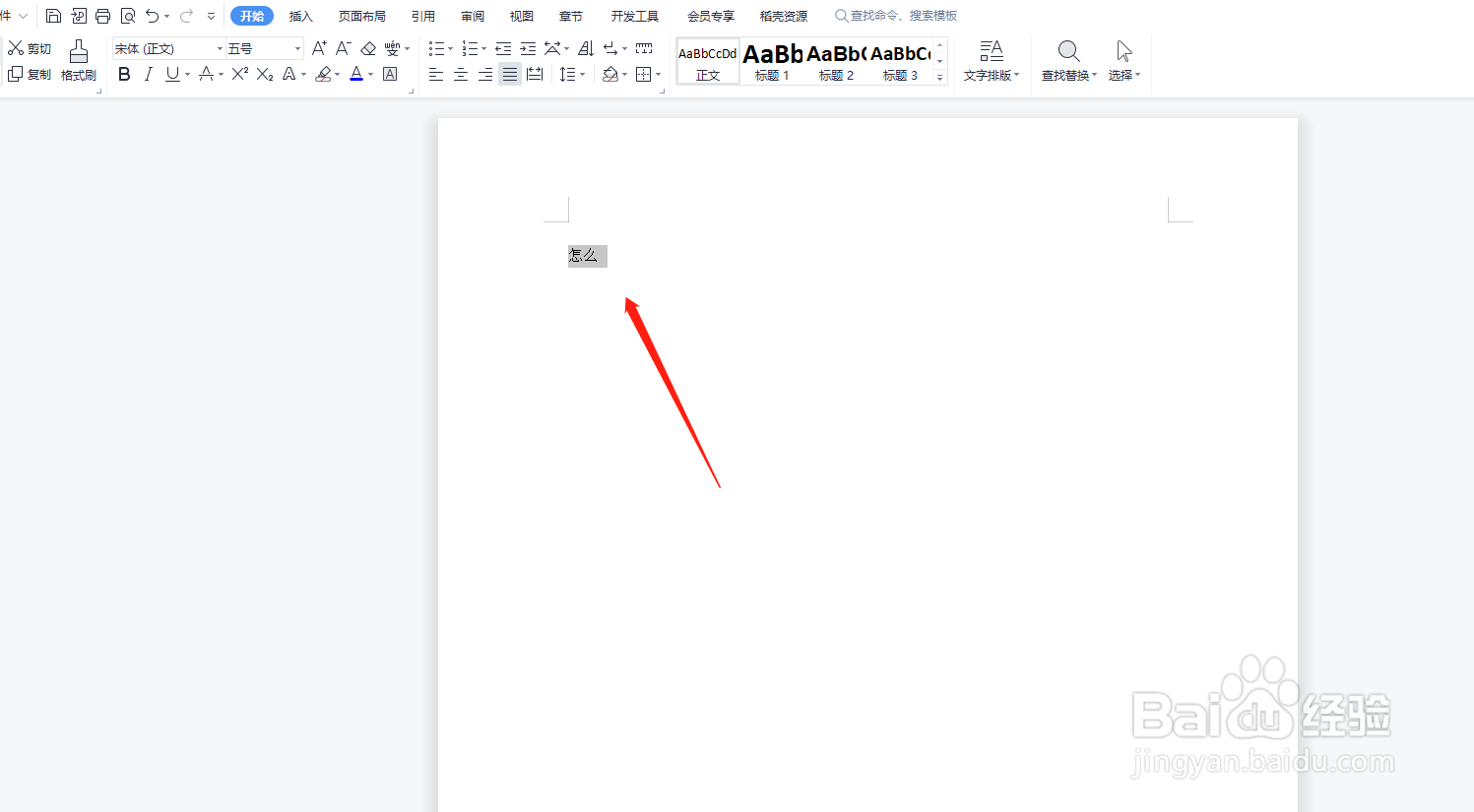
Task: Apply the 标题 2 heading style
Action: pyautogui.click(x=837, y=61)
